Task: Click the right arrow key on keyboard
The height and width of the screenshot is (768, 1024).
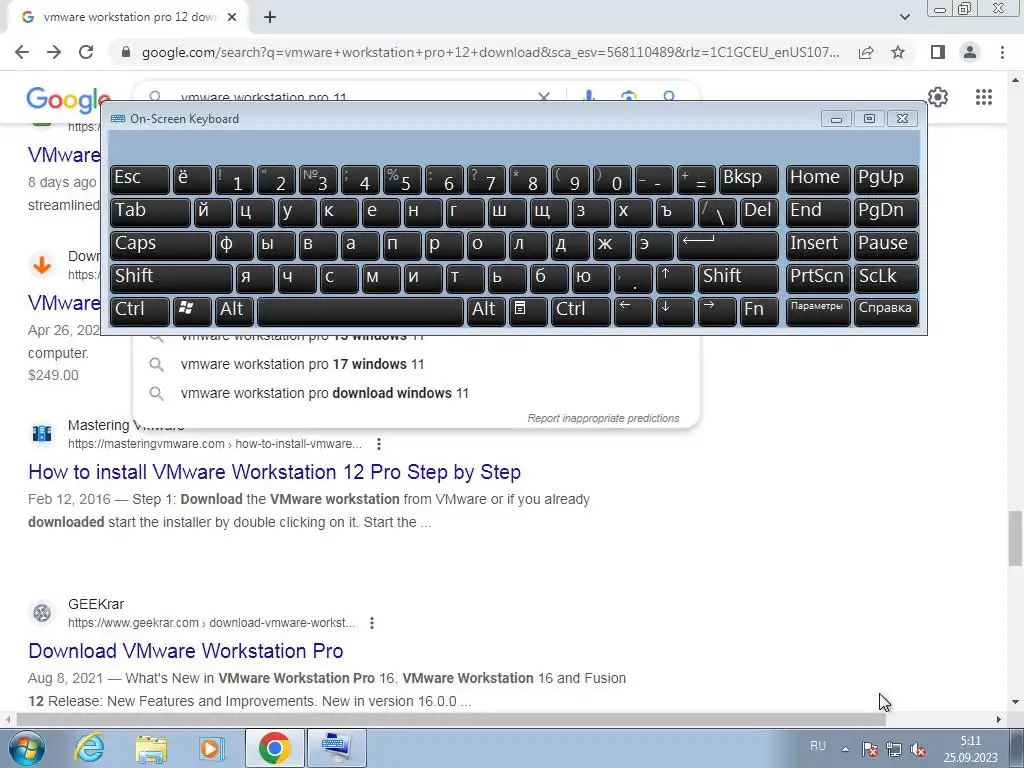Action: point(716,310)
